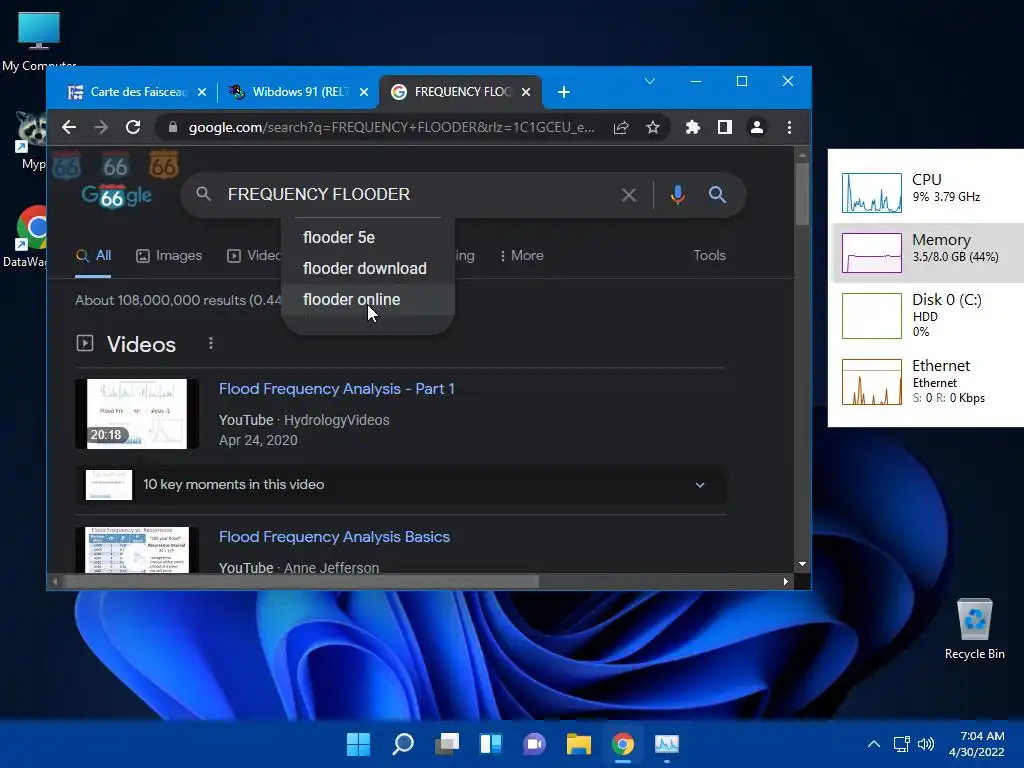1024x768 pixels.
Task: Select Memory in Task Manager panel
Action: (927, 253)
